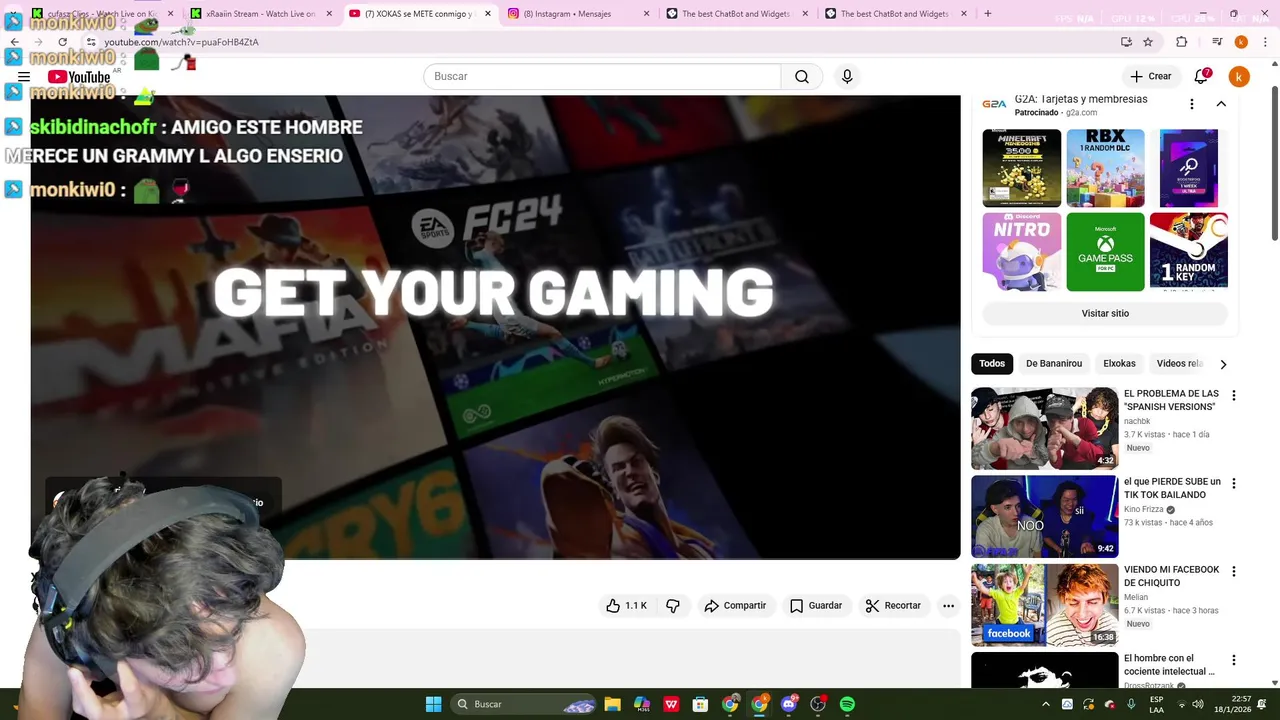The width and height of the screenshot is (1280, 720).
Task: Click Visitar sitio on G2A ad
Action: click(1105, 314)
